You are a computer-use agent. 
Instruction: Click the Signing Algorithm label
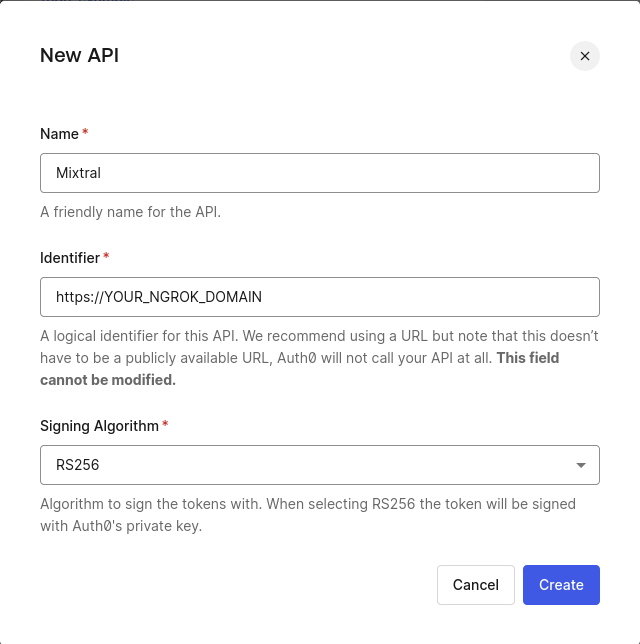[x=99, y=425]
